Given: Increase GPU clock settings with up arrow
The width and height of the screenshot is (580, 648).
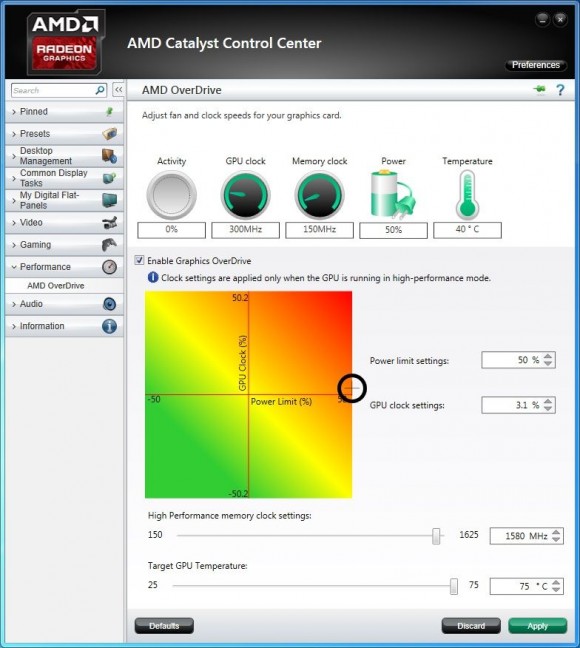Looking at the screenshot, I should tap(548, 401).
